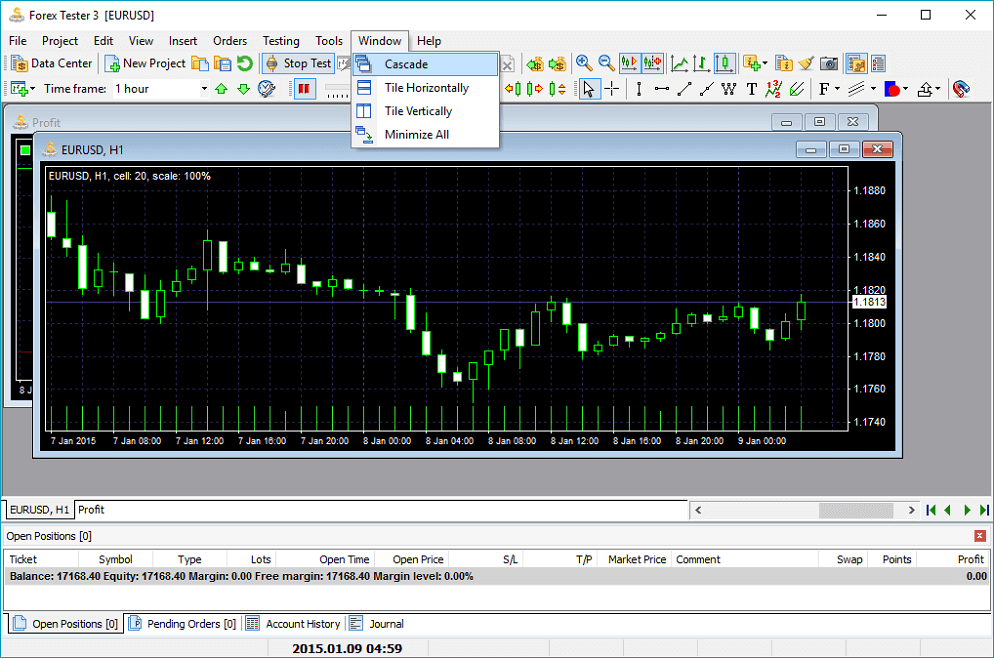Open the Data Center
The height and width of the screenshot is (658, 994).
(x=52, y=63)
